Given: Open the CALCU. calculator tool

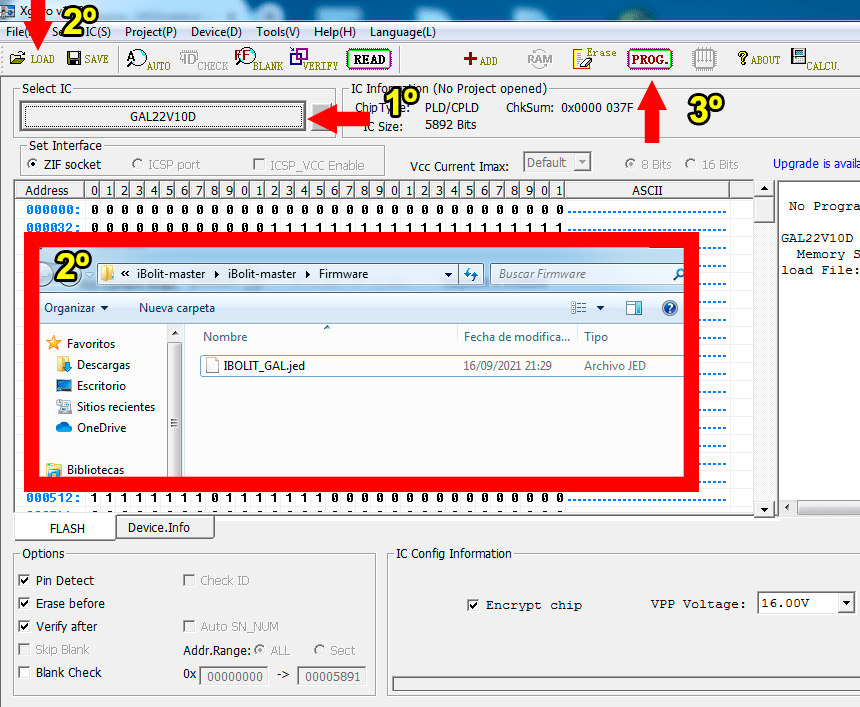Looking at the screenshot, I should coord(814,59).
